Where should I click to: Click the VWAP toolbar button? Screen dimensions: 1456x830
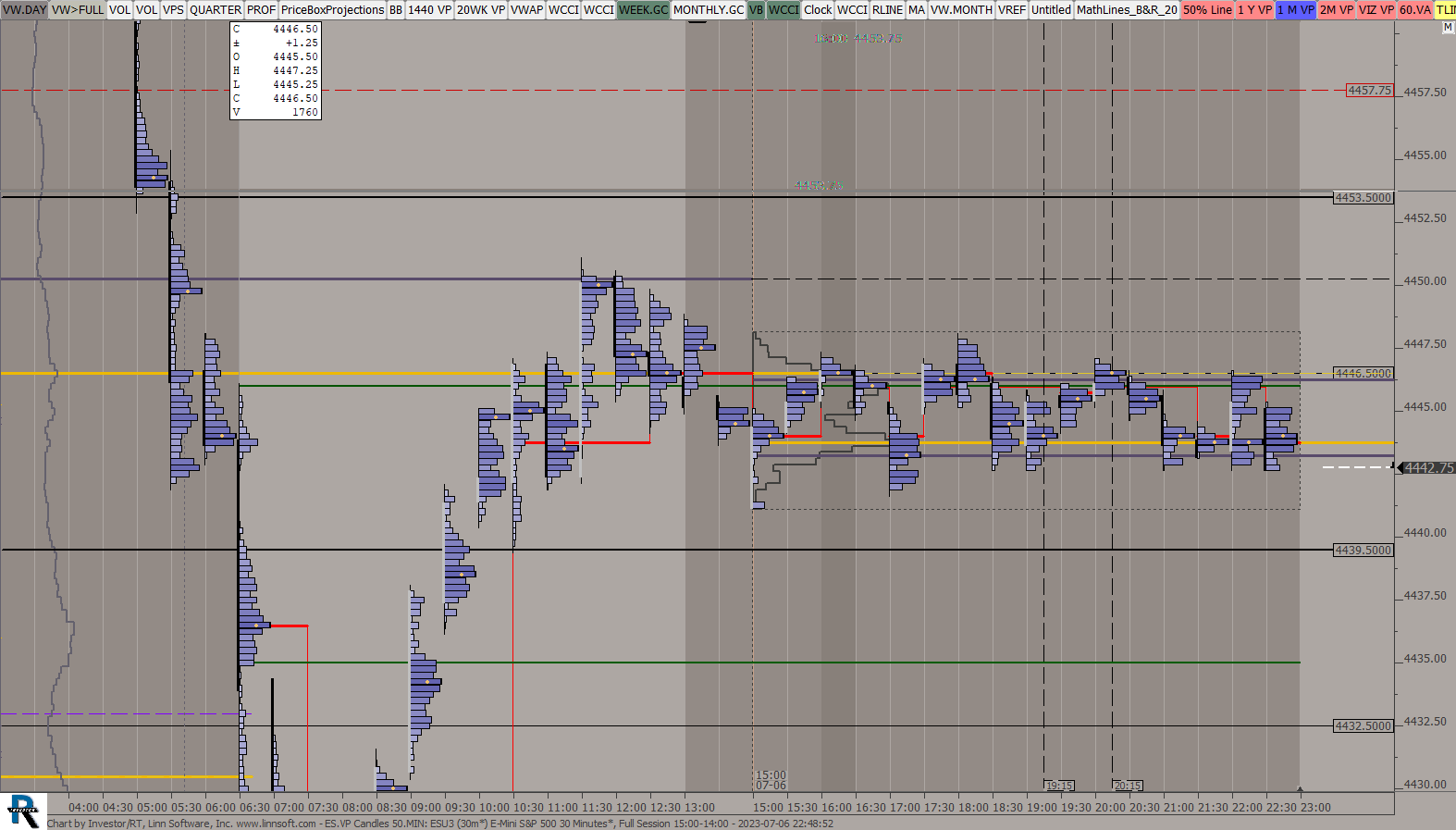point(527,9)
